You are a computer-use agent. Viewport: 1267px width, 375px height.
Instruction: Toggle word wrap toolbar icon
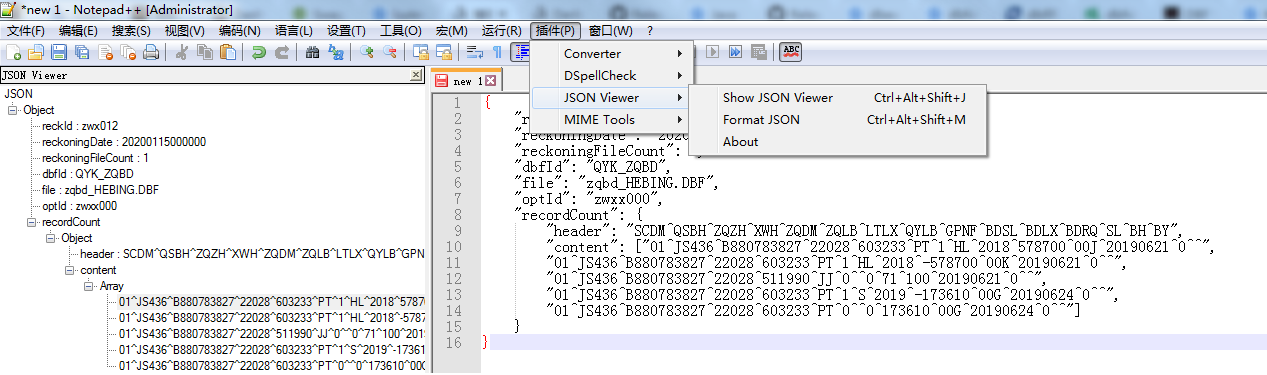(475, 52)
